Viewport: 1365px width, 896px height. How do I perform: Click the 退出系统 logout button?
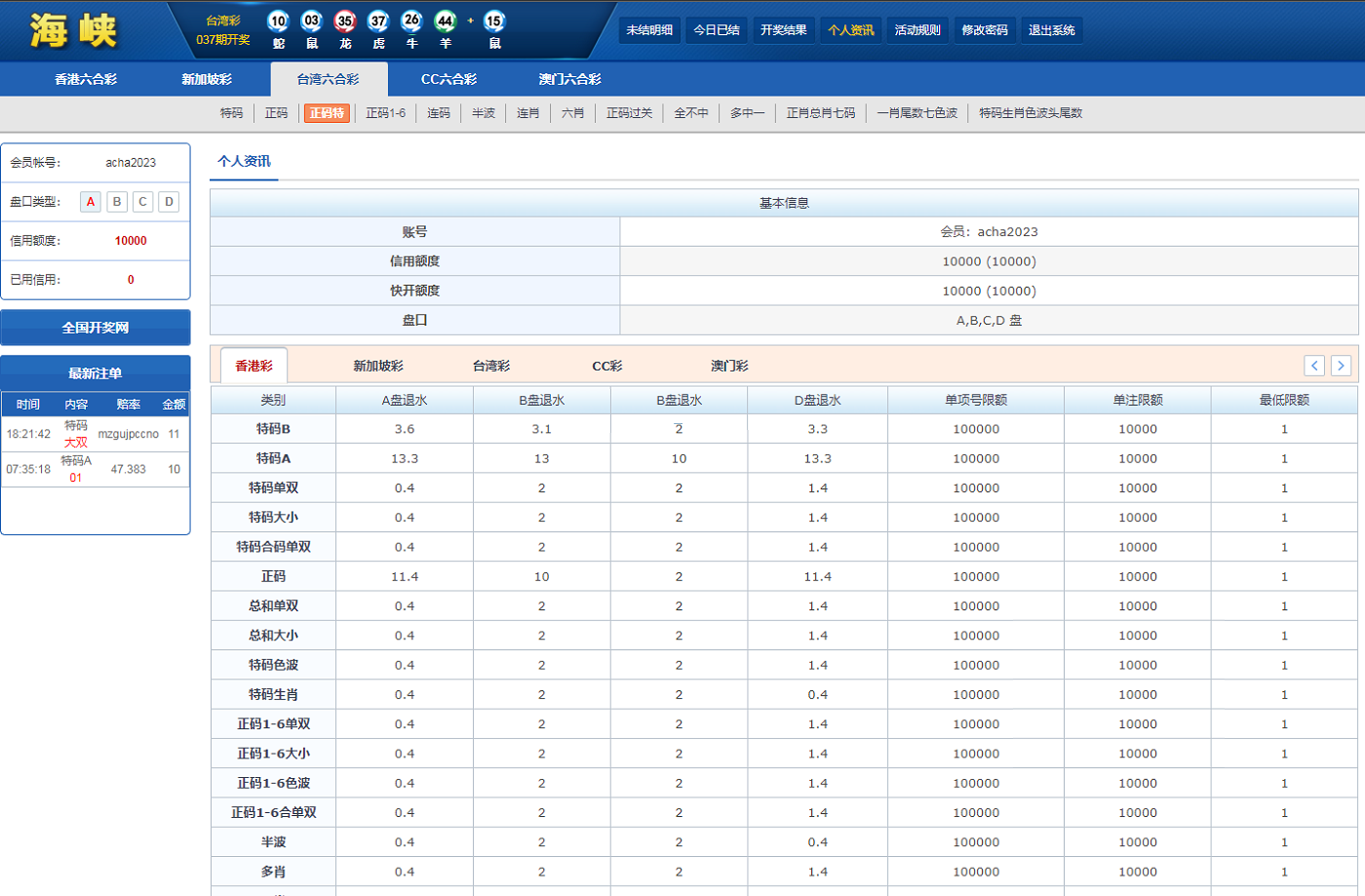(x=1051, y=30)
